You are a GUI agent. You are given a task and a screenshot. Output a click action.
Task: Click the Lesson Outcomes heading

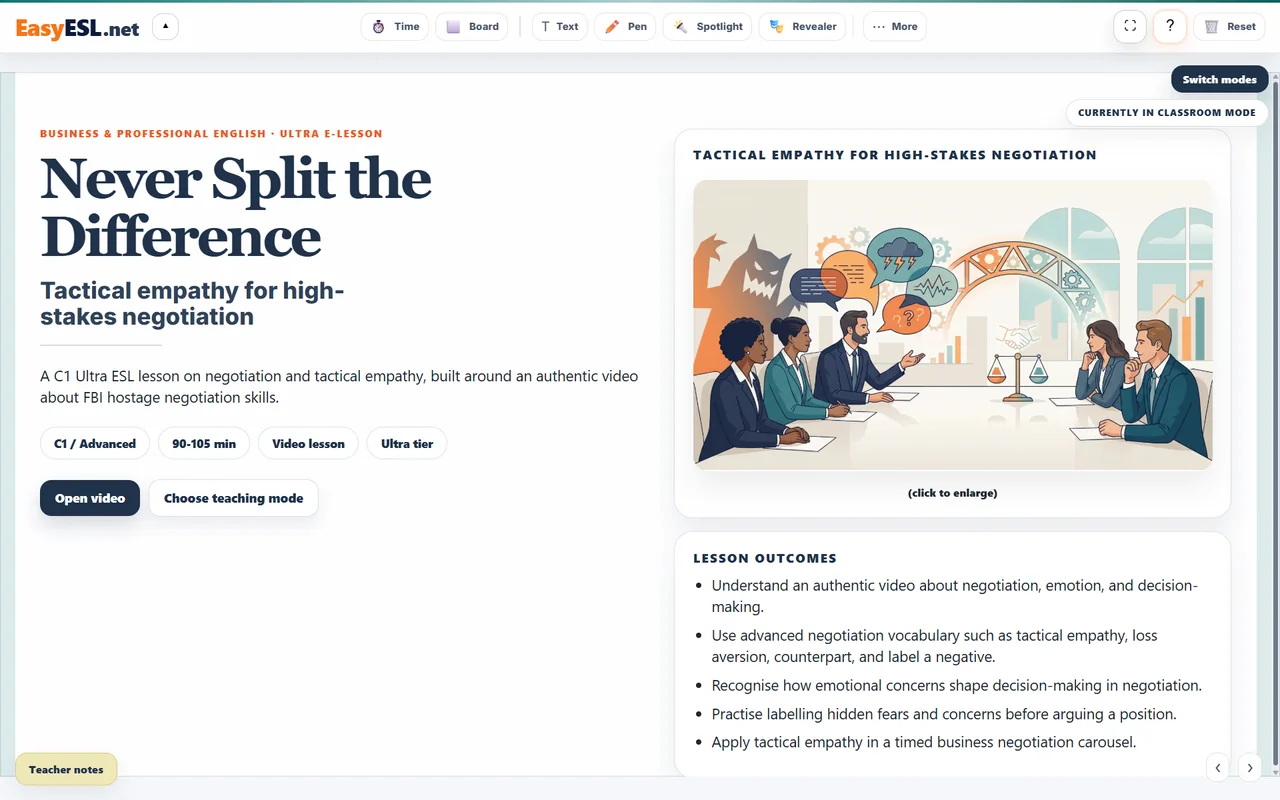click(x=765, y=559)
